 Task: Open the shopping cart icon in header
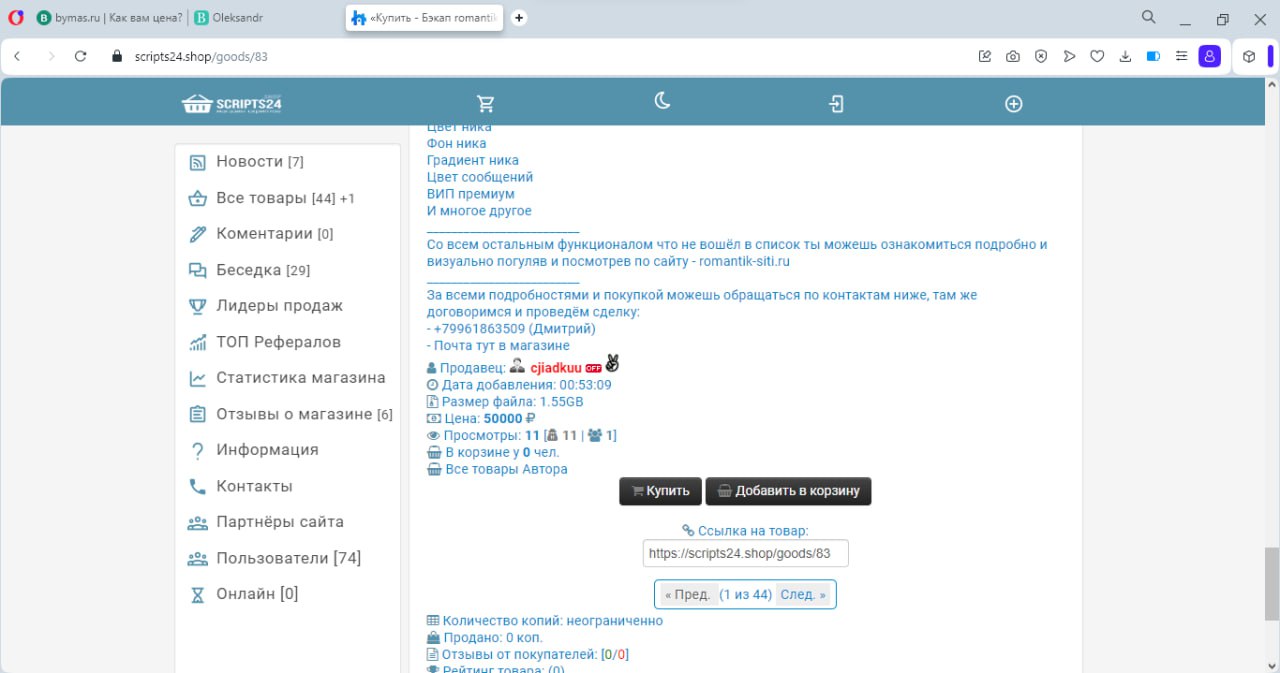click(x=486, y=104)
